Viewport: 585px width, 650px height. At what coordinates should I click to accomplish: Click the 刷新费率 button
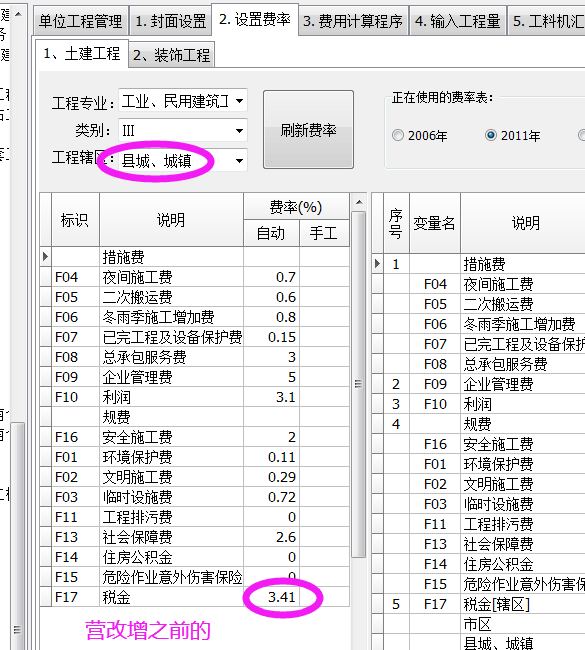click(308, 130)
